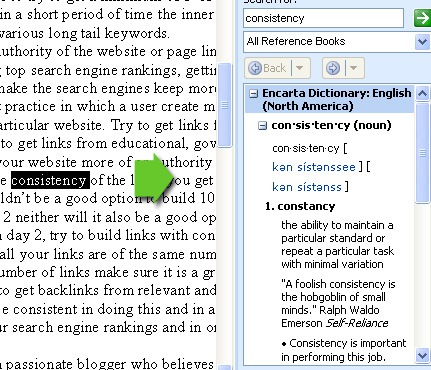Viewport: 431px width, 370px height.
Task: Click the pronunciation link kən sístənssee
Action: [314, 167]
